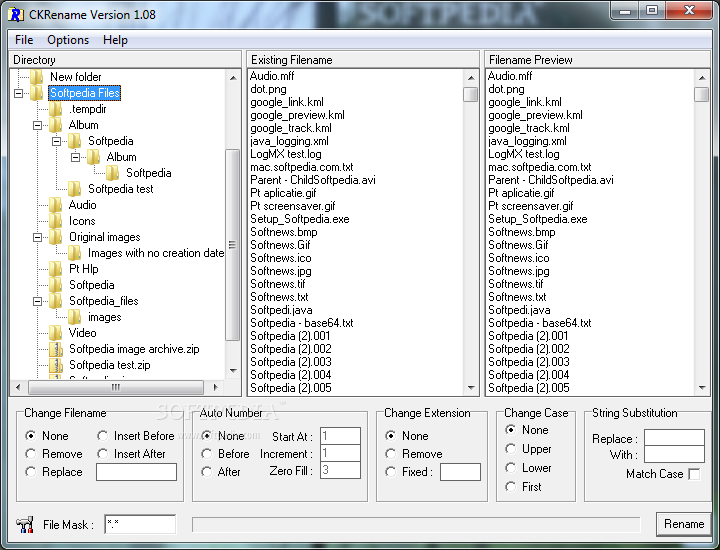Open the Help menu
This screenshot has height=550, width=720.
pos(115,40)
